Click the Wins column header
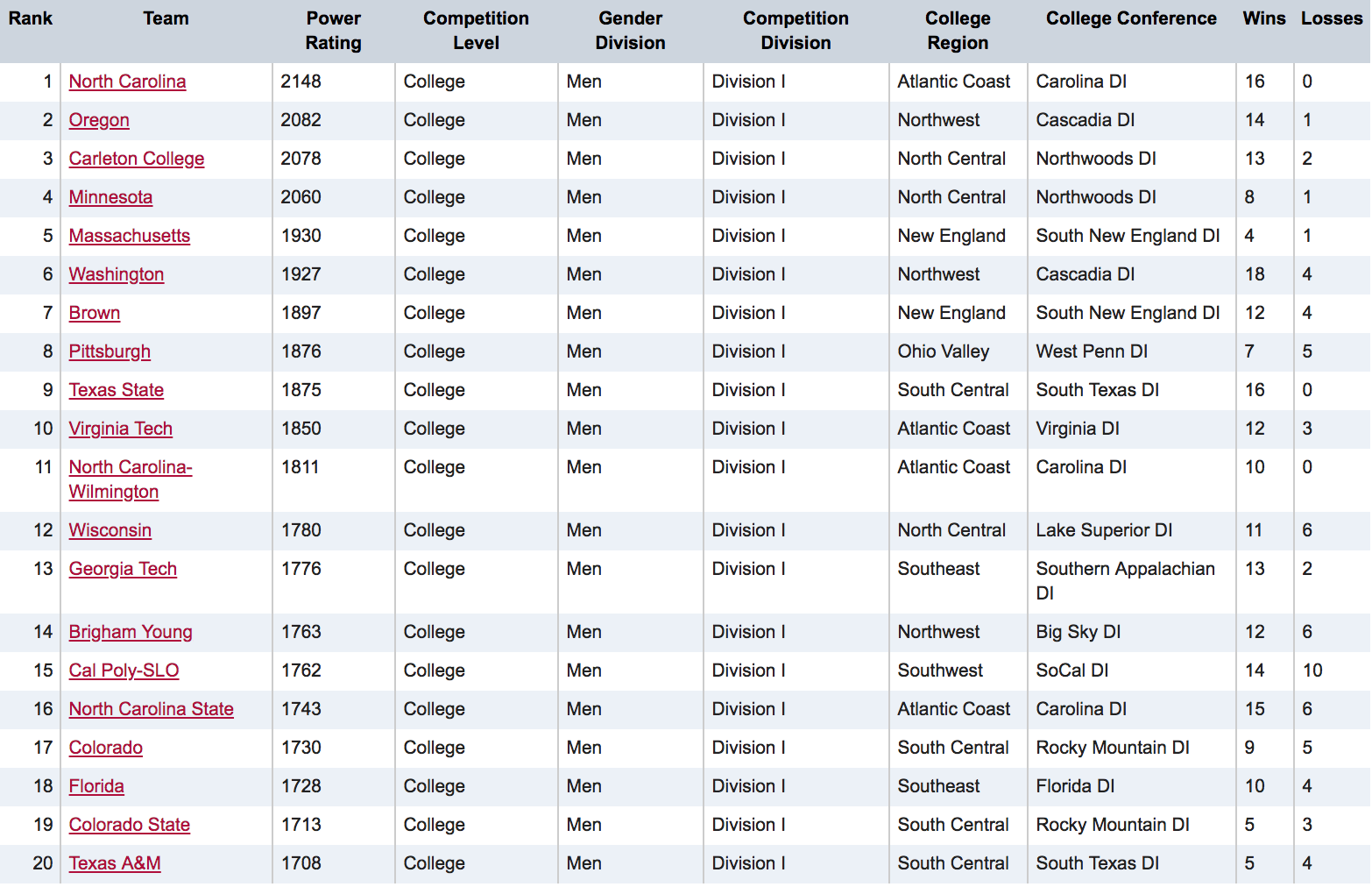Viewport: 1372px width, 887px height. click(1263, 18)
